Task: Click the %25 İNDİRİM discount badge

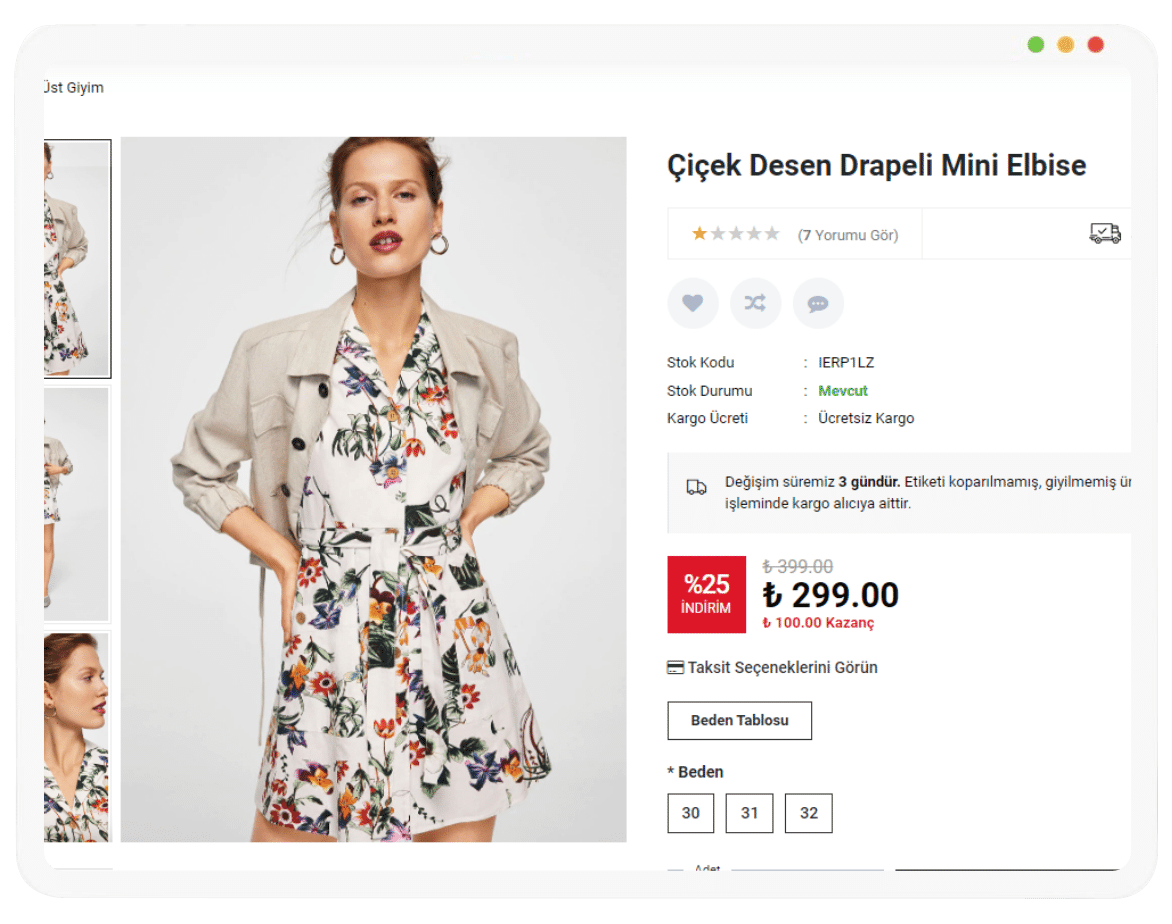Action: click(706, 594)
